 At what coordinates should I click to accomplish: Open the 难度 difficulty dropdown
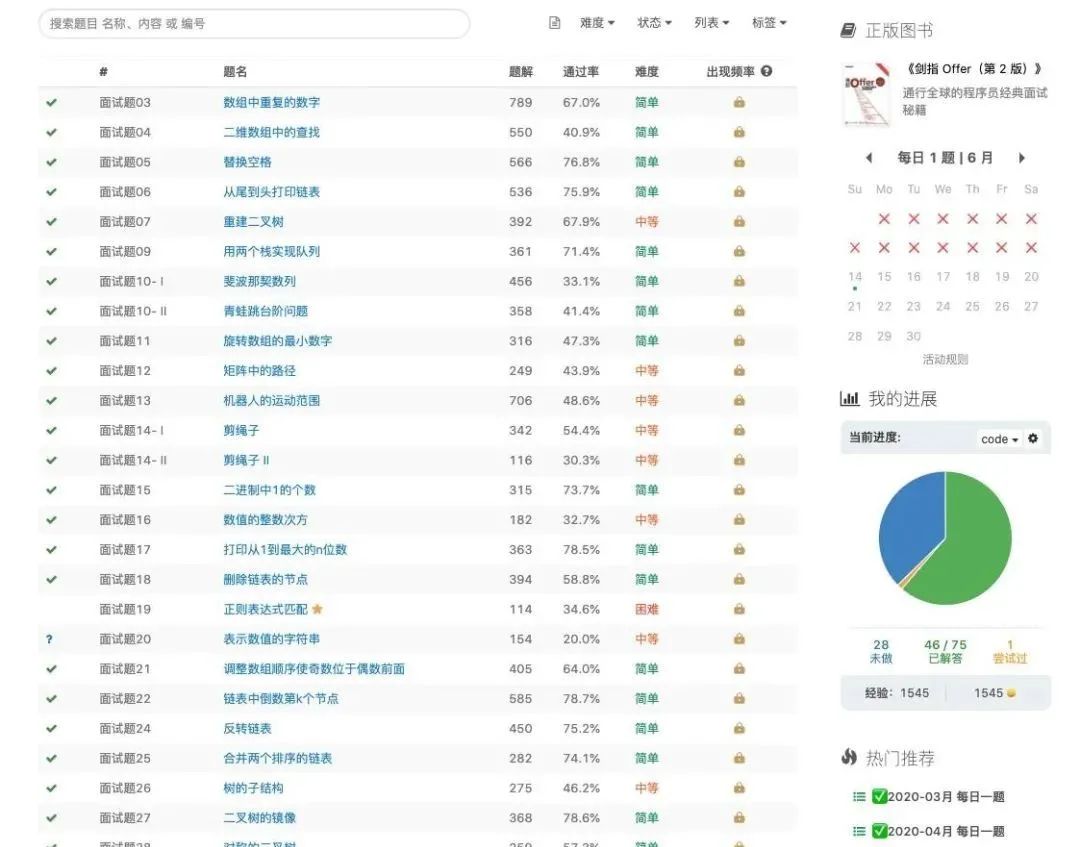pyautogui.click(x=597, y=23)
